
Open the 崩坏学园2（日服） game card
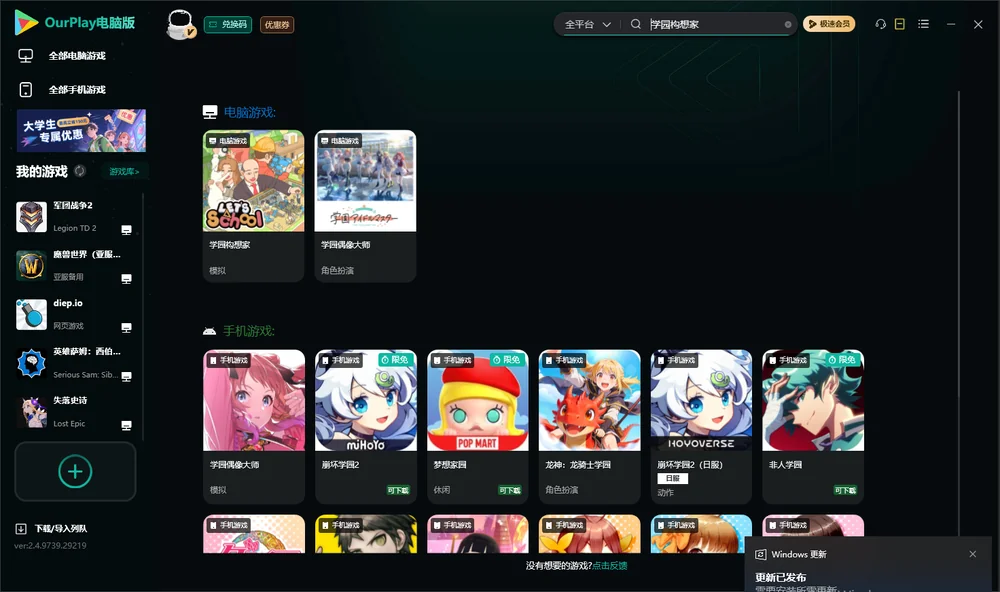[x=702, y=426]
